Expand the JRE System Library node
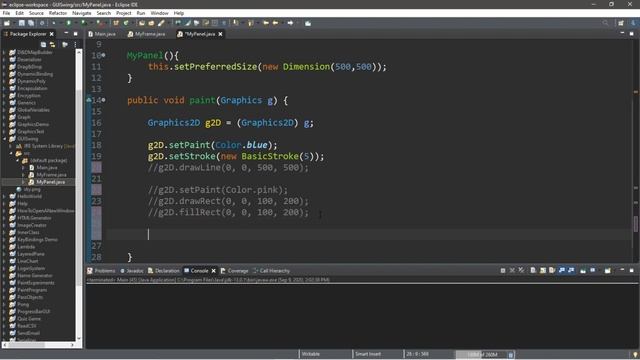The width and height of the screenshot is (640, 360). click(11, 146)
